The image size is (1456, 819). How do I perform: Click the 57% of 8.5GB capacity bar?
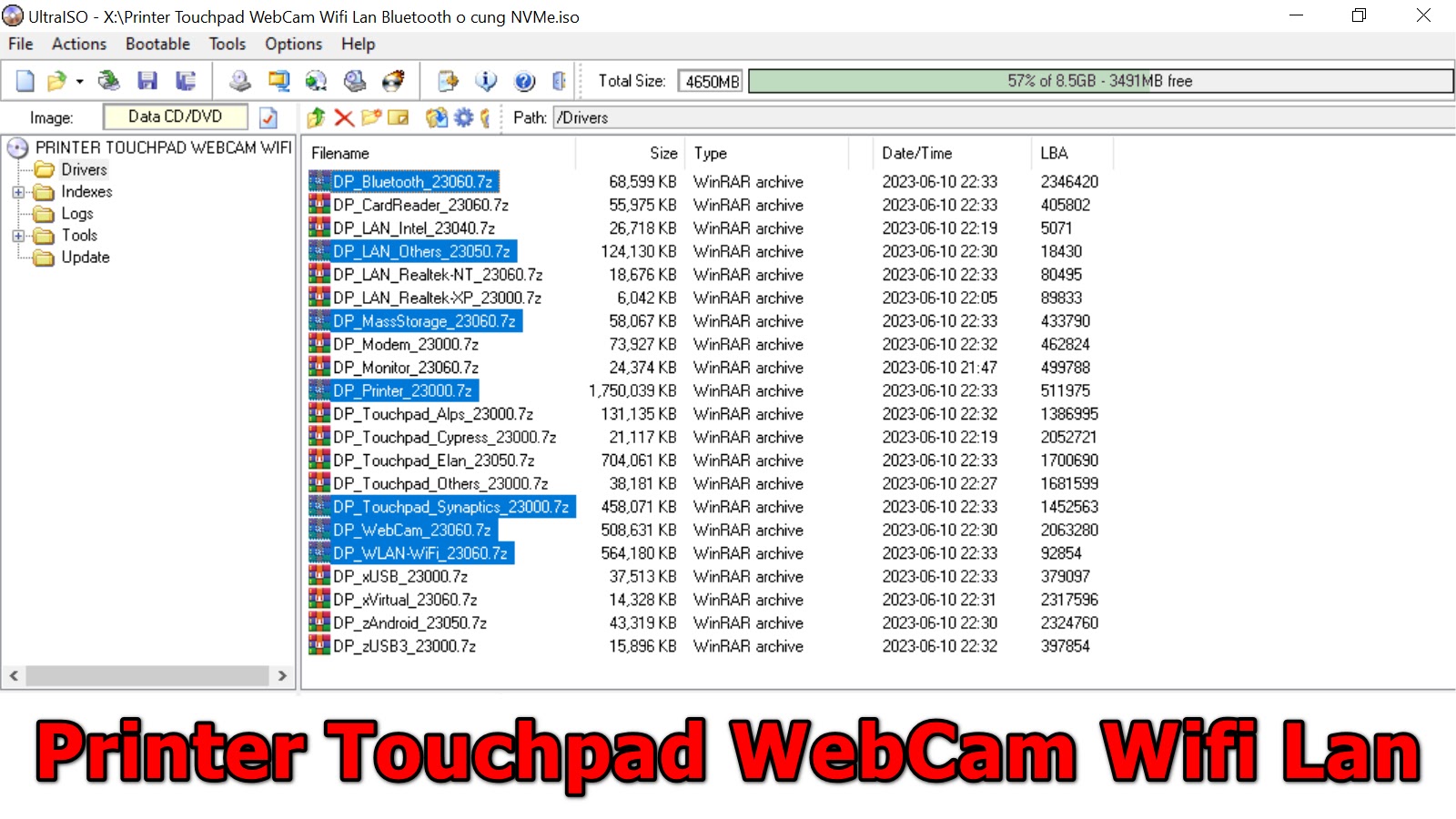click(1100, 81)
